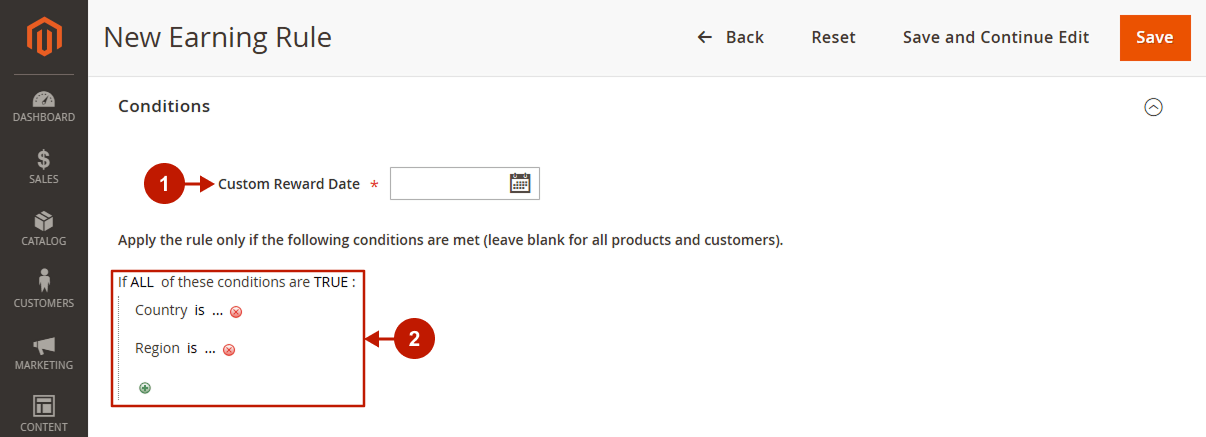Screen dimensions: 1206x437
Task: Open the Catalog box icon
Action: click(44, 221)
